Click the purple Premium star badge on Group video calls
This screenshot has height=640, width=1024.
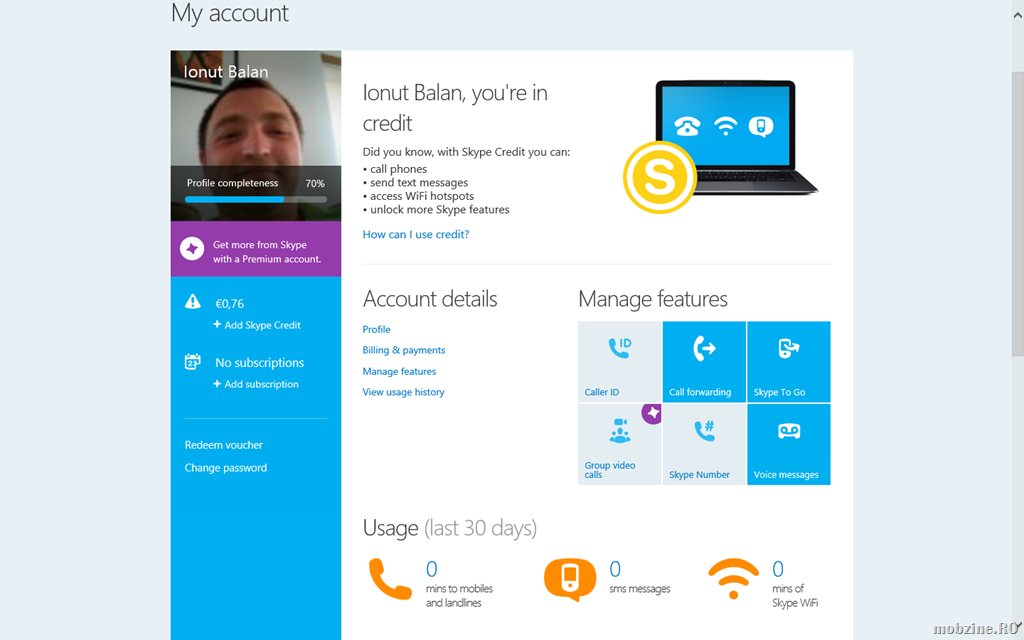pyautogui.click(x=652, y=413)
